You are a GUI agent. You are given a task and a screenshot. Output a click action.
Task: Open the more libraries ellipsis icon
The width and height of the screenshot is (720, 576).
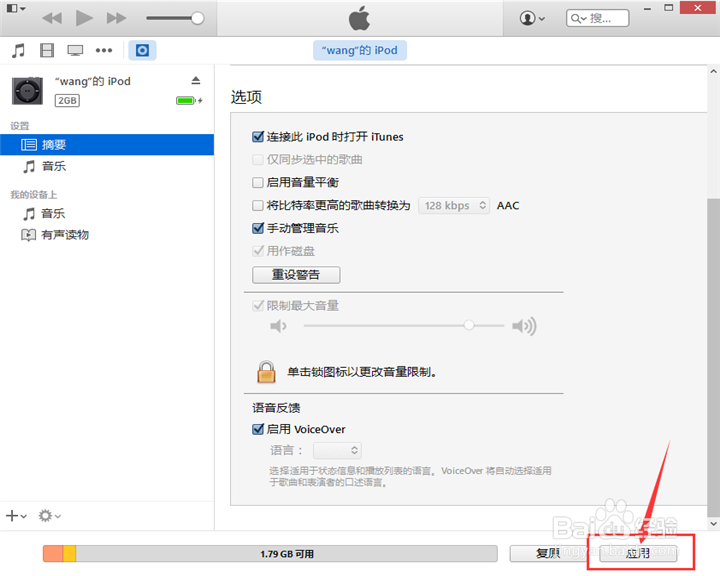point(104,50)
